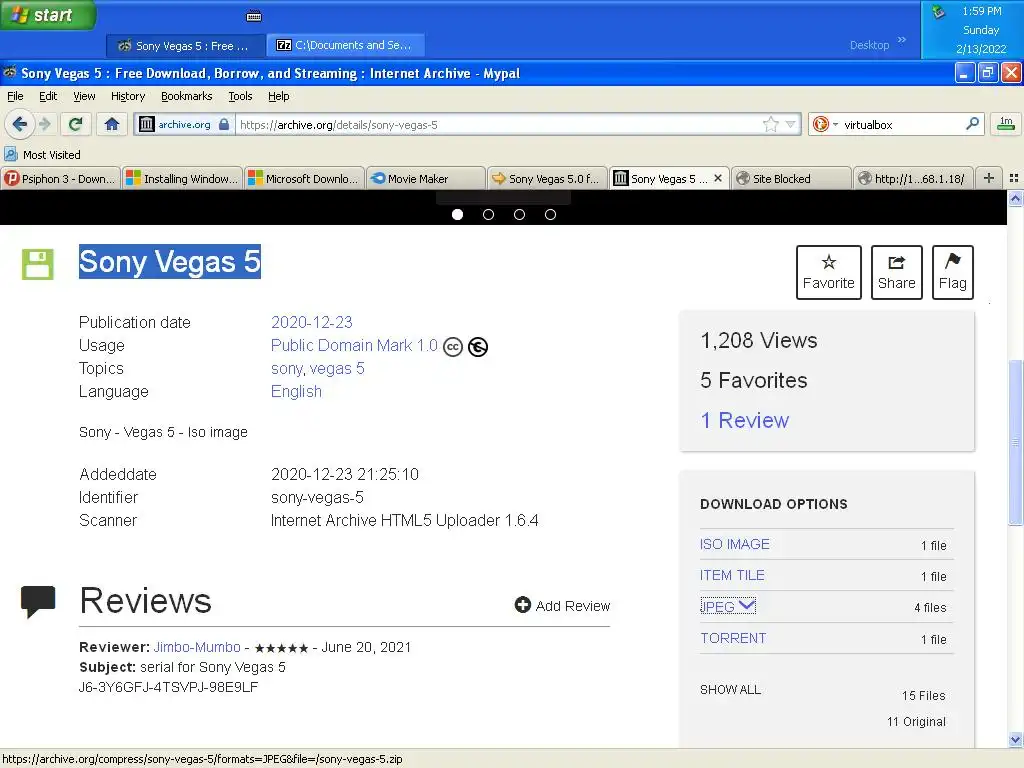The height and width of the screenshot is (768, 1024).
Task: Click the vertical scrollbar thumb
Action: 1015,442
